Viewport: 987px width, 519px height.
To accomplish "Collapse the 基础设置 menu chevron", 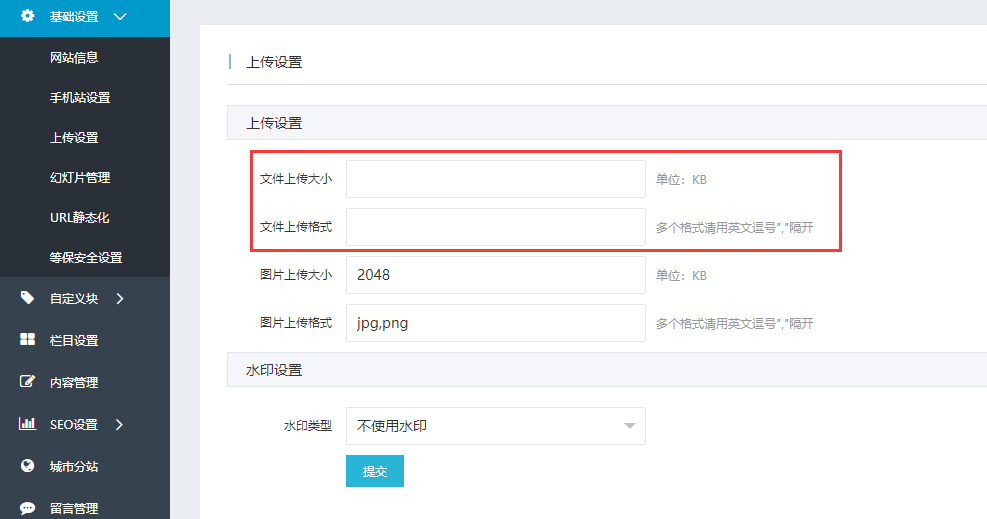I will [x=120, y=17].
